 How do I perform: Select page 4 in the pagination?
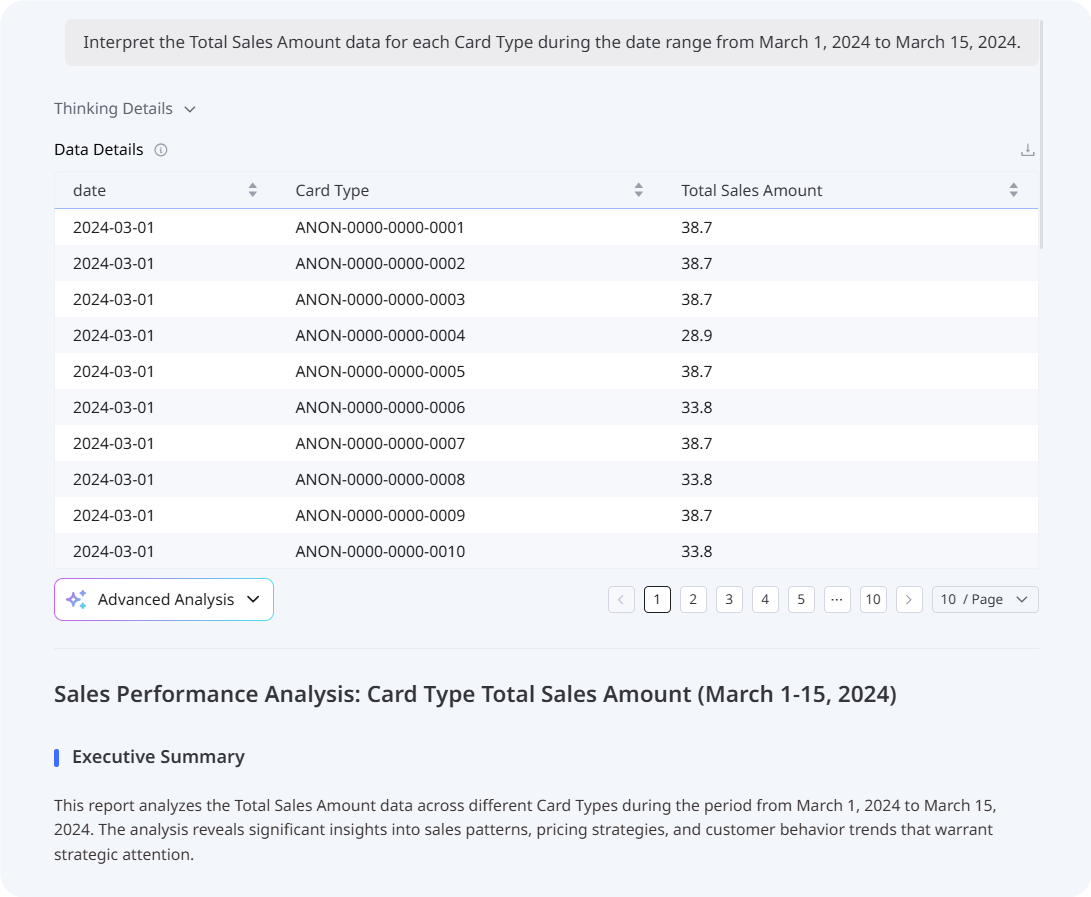click(x=765, y=599)
